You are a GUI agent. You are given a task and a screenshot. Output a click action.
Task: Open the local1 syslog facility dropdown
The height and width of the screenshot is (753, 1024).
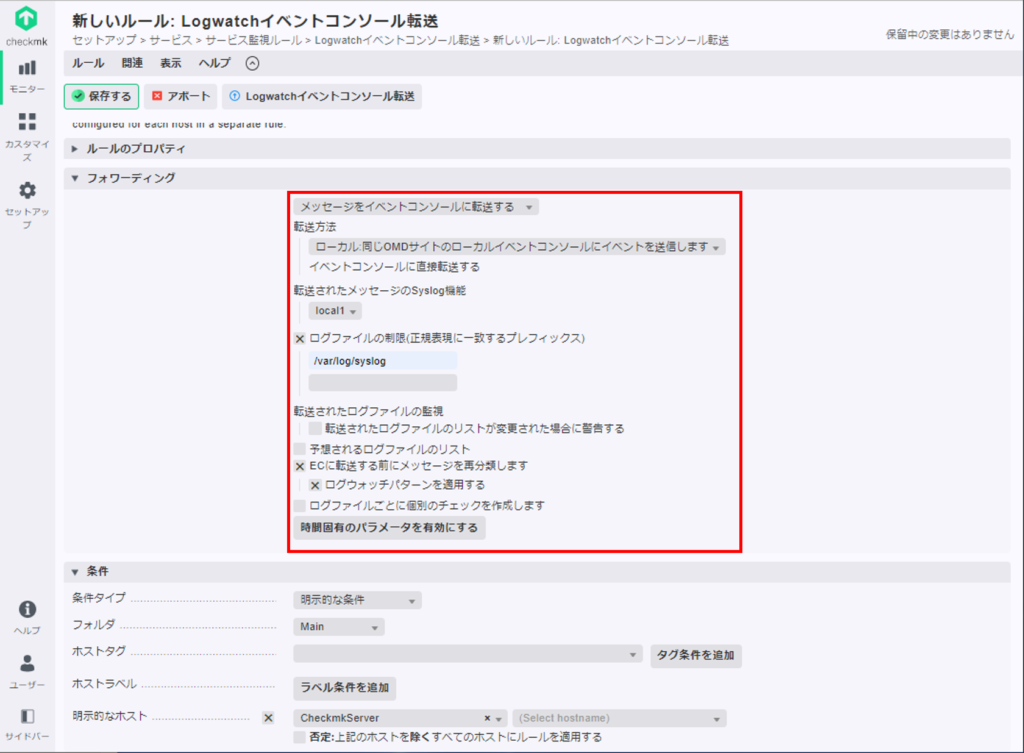click(x=335, y=311)
